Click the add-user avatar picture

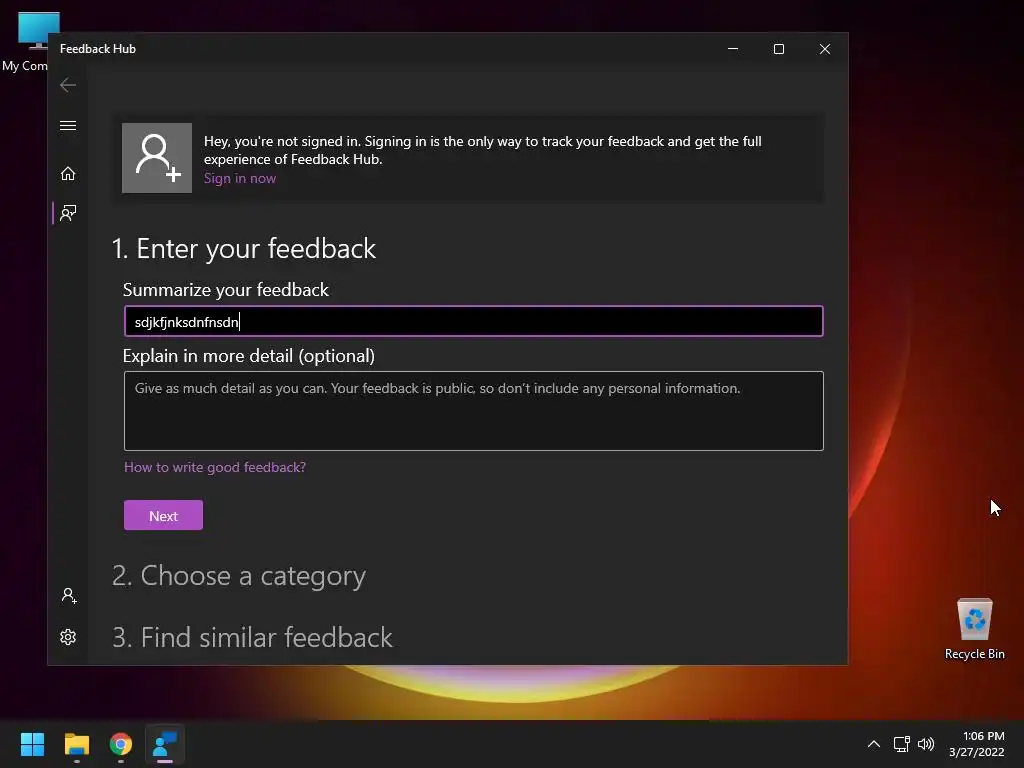pyautogui.click(x=157, y=158)
